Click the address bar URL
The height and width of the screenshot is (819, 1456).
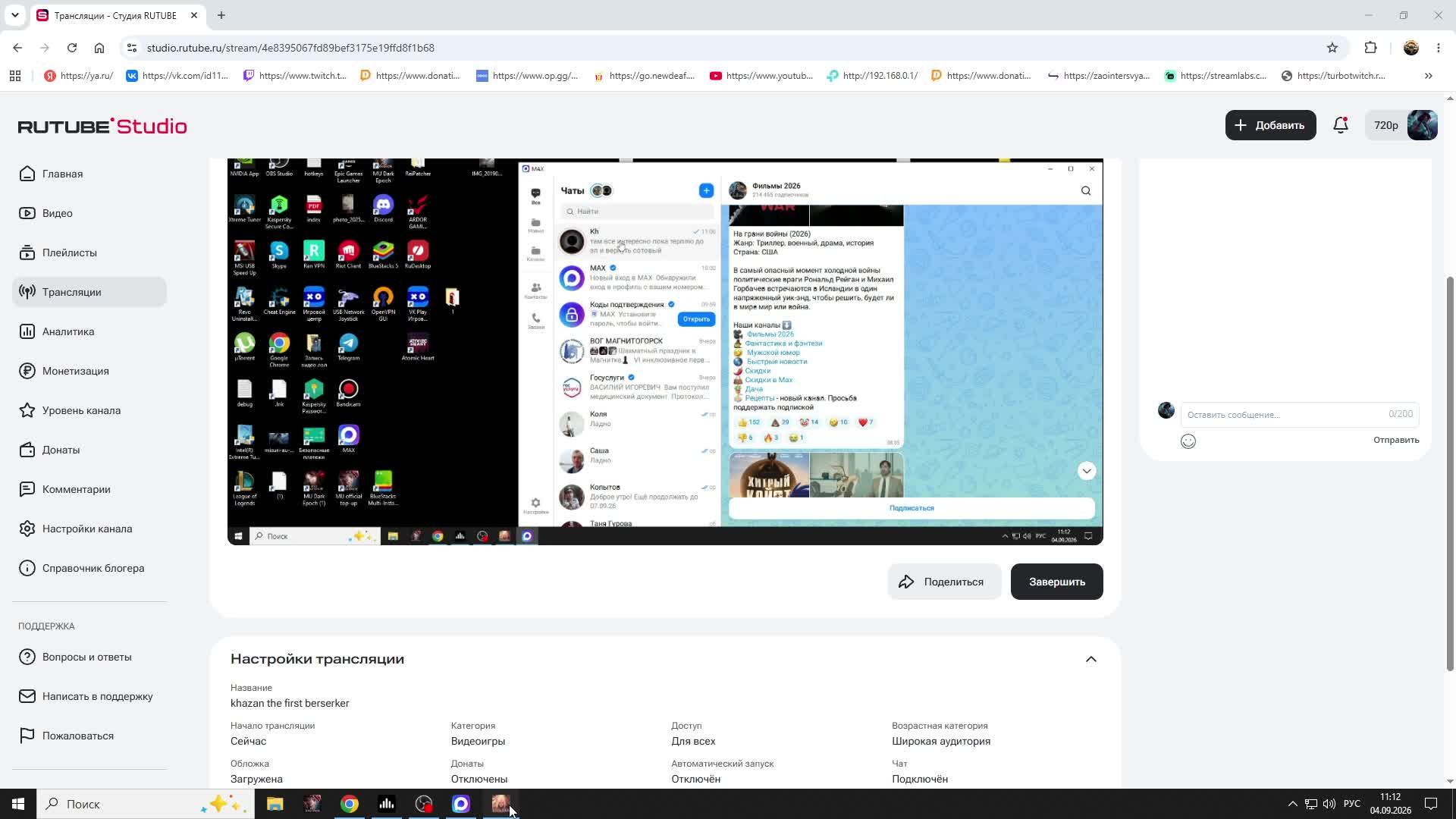[290, 48]
